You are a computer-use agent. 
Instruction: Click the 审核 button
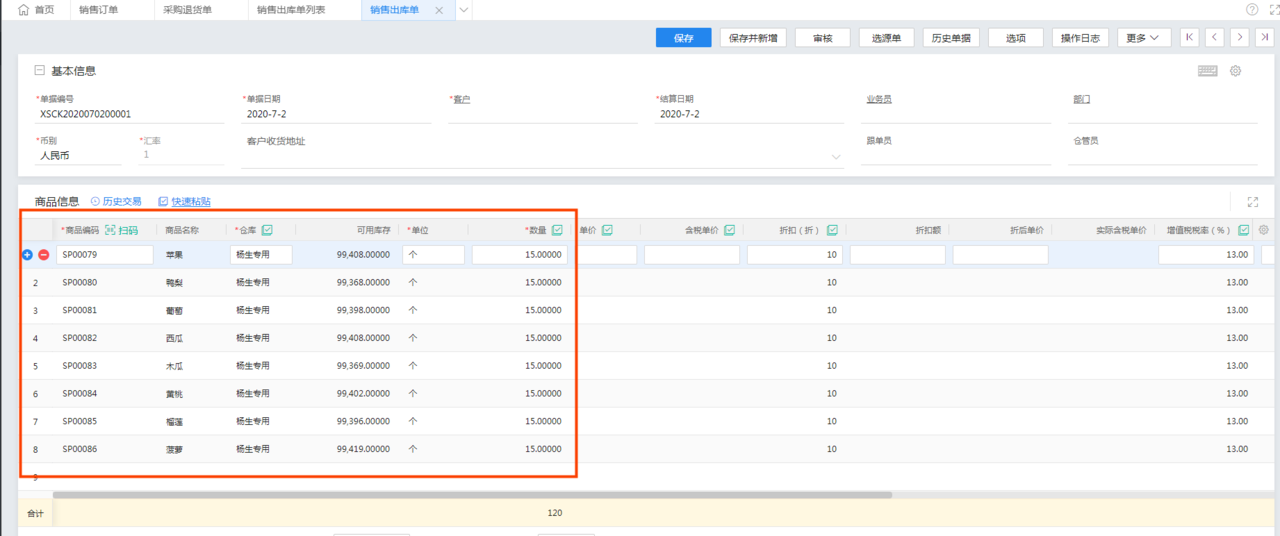pos(823,38)
